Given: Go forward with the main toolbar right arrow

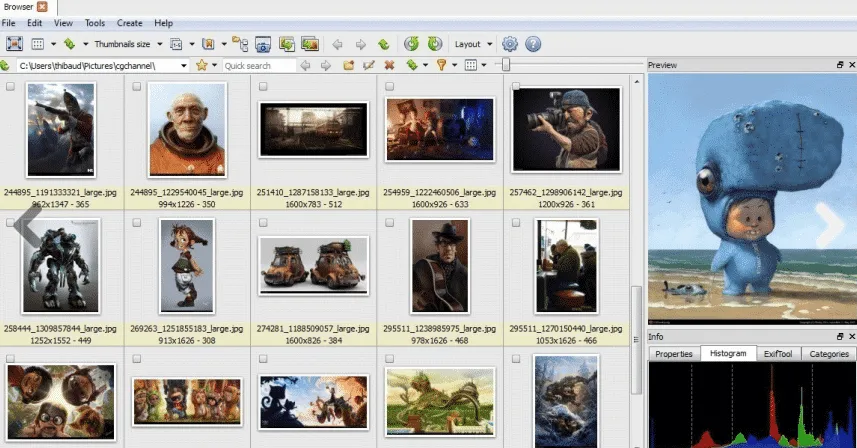Looking at the screenshot, I should point(361,44).
